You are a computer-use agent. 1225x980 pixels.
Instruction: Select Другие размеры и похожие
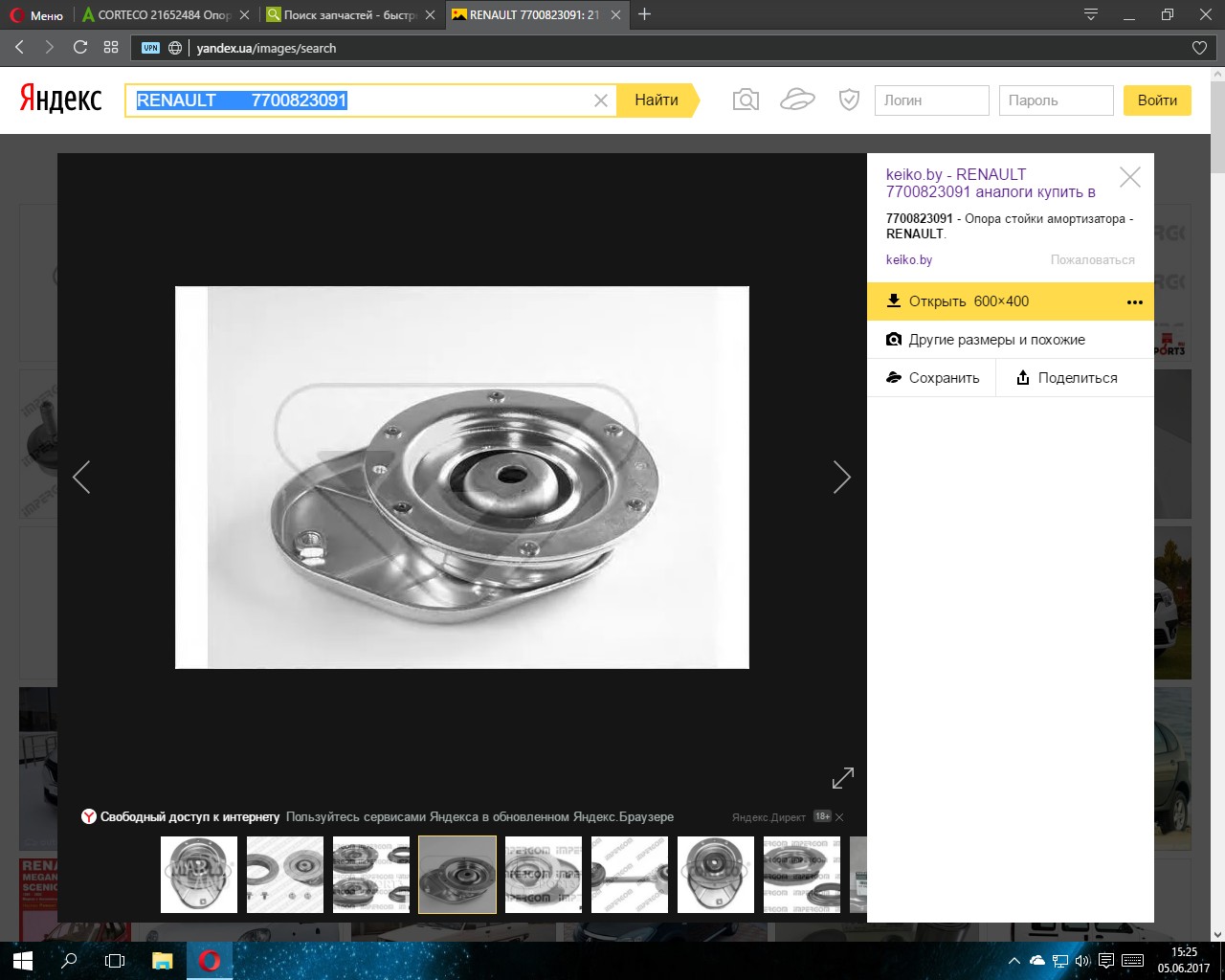tap(995, 340)
